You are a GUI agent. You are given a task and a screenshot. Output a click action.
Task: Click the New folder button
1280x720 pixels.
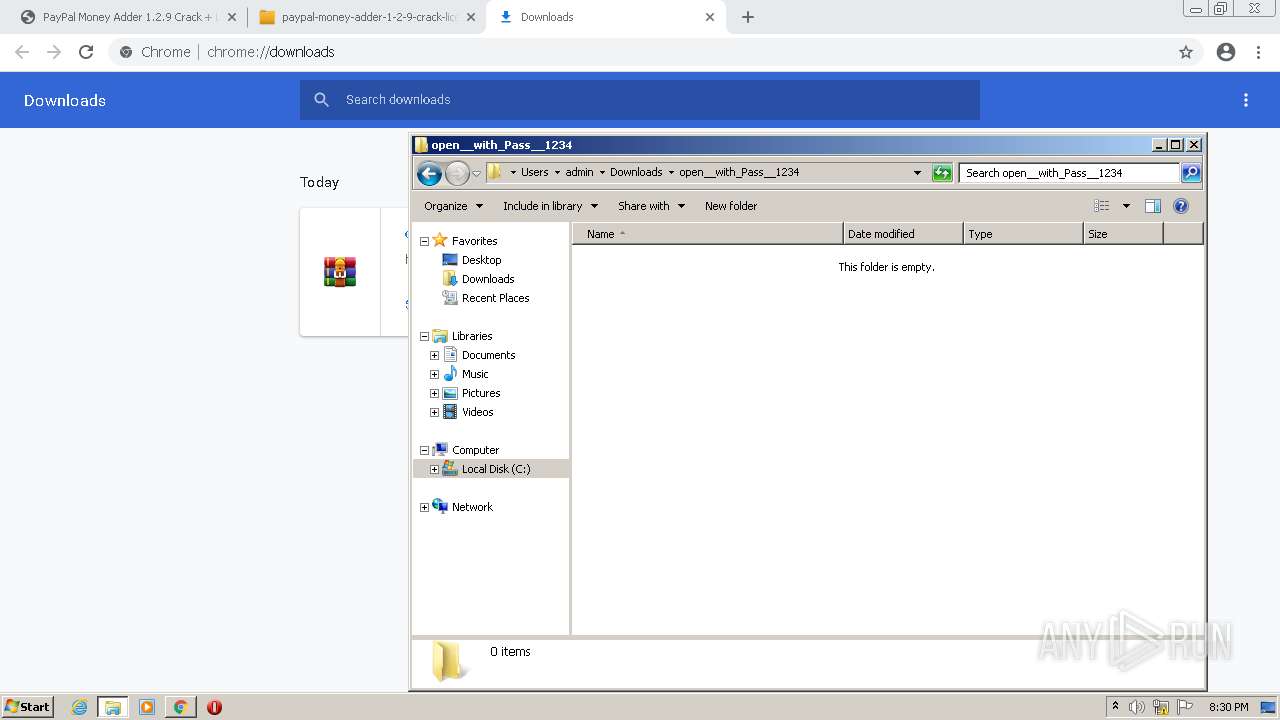731,206
